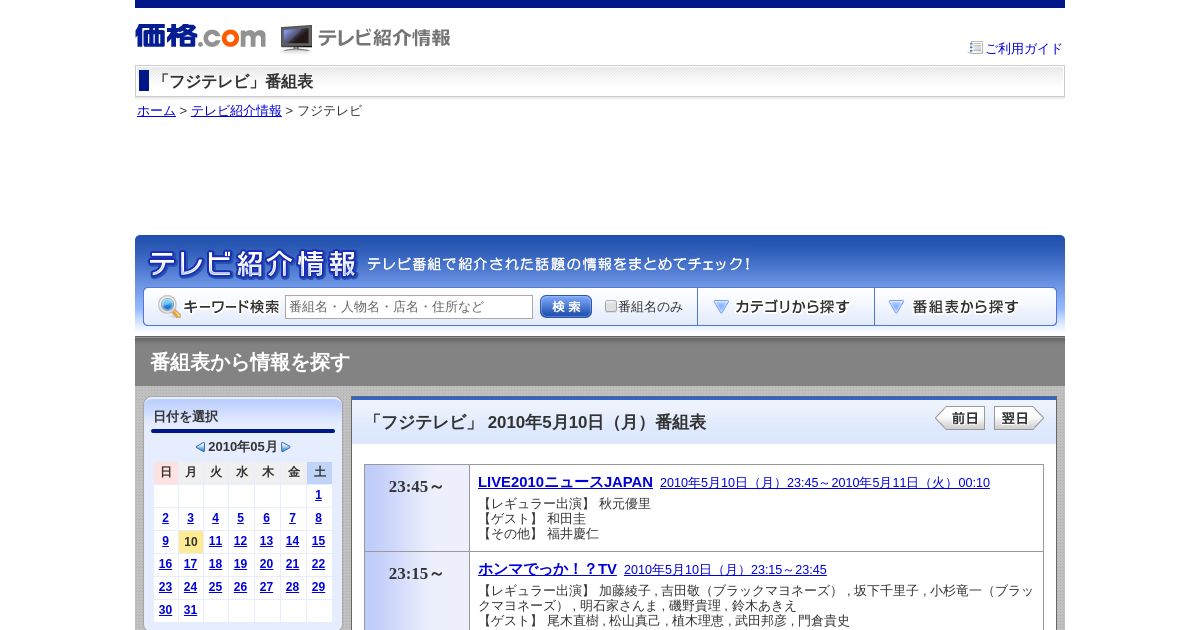The width and height of the screenshot is (1200, 630).
Task: Select May 27 in the calendar
Action: tap(266, 587)
